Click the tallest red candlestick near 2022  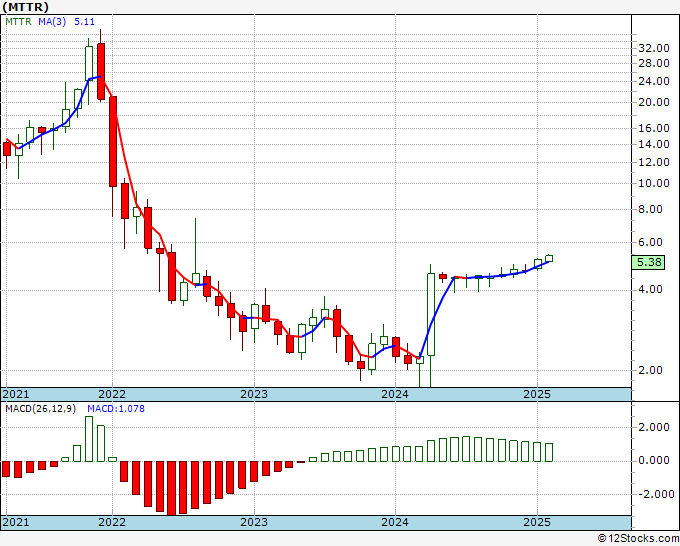coord(113,141)
